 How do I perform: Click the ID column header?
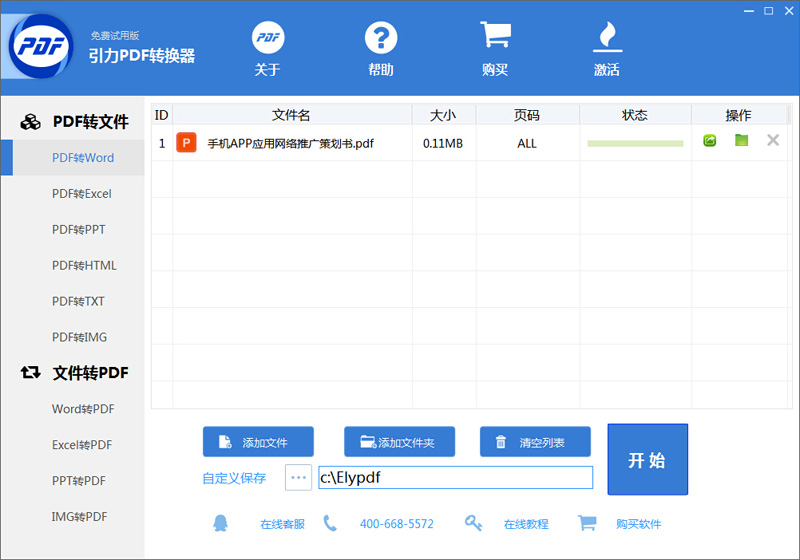click(x=162, y=115)
